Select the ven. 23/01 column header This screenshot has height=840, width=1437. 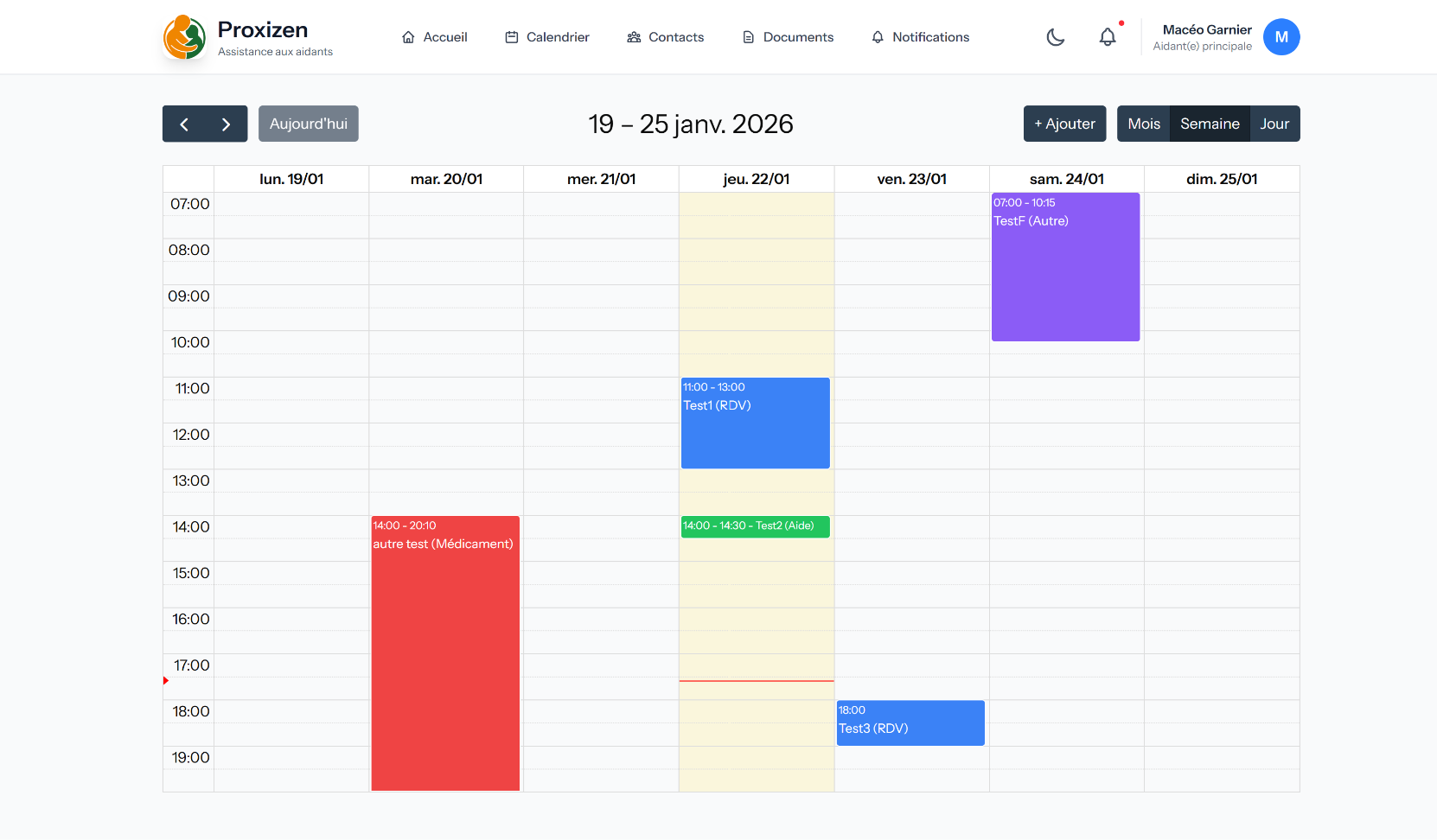912,179
